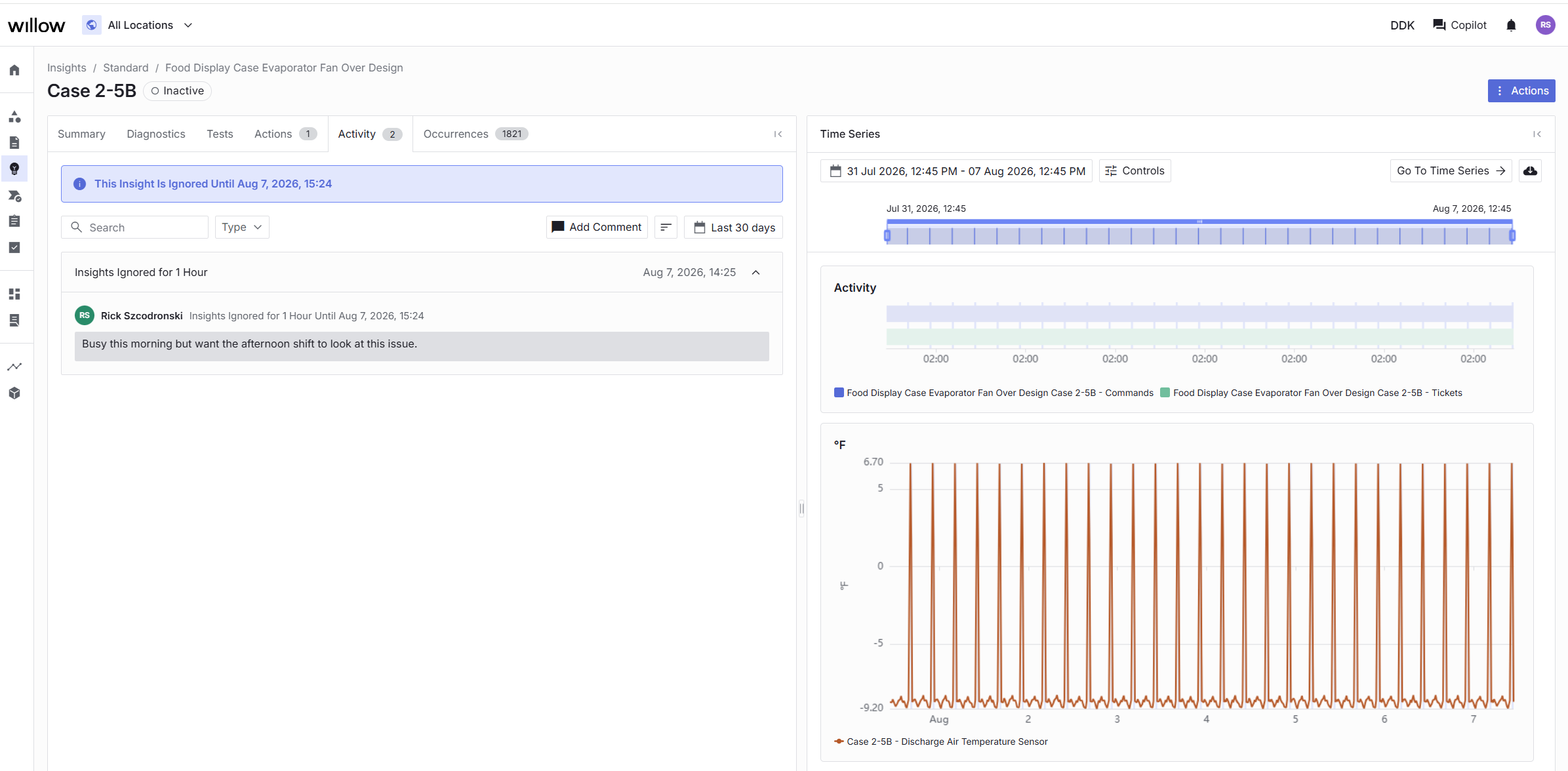Image resolution: width=1568 pixels, height=771 pixels.
Task: Click the left handle of time range slider
Action: (x=887, y=235)
